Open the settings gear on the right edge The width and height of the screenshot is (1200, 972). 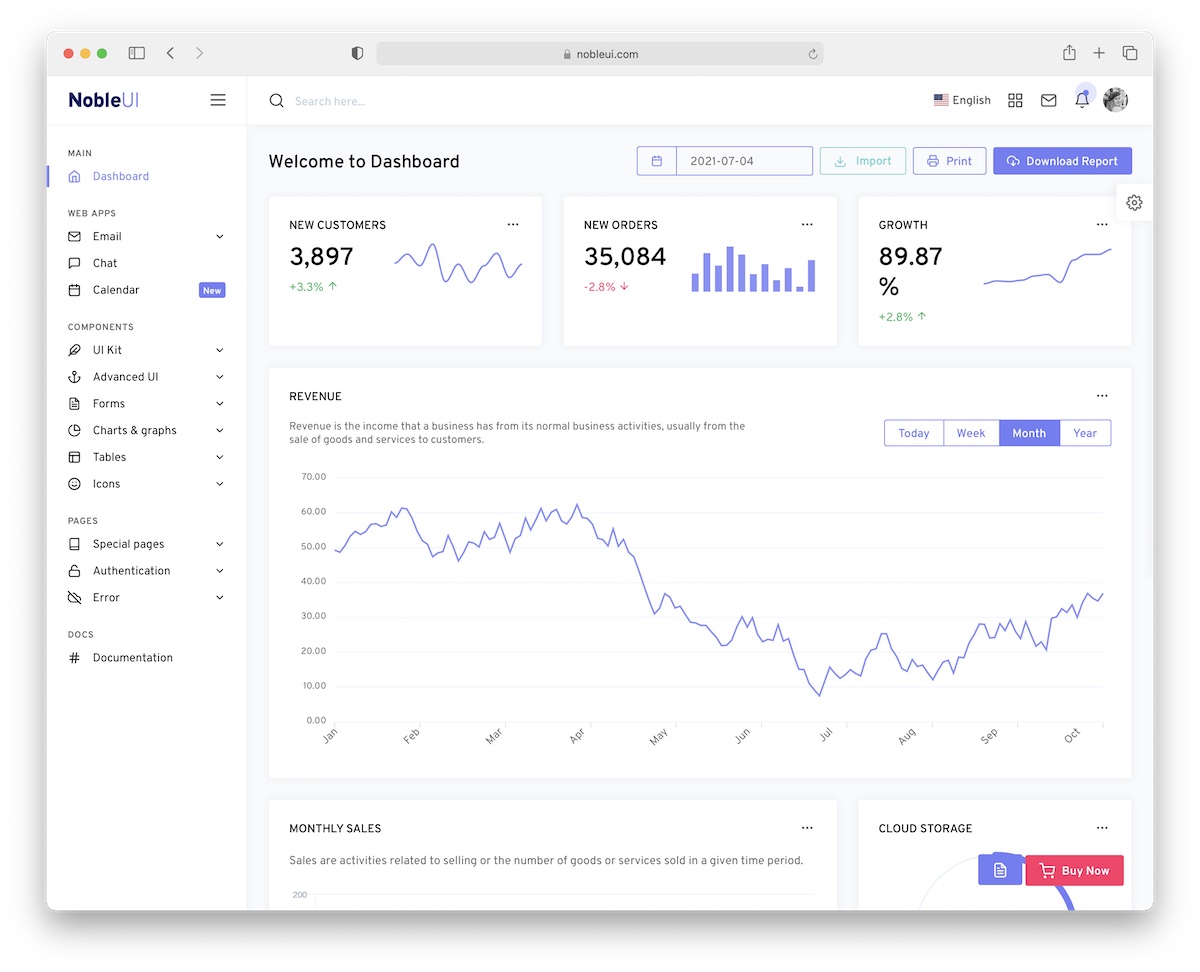[x=1134, y=202]
